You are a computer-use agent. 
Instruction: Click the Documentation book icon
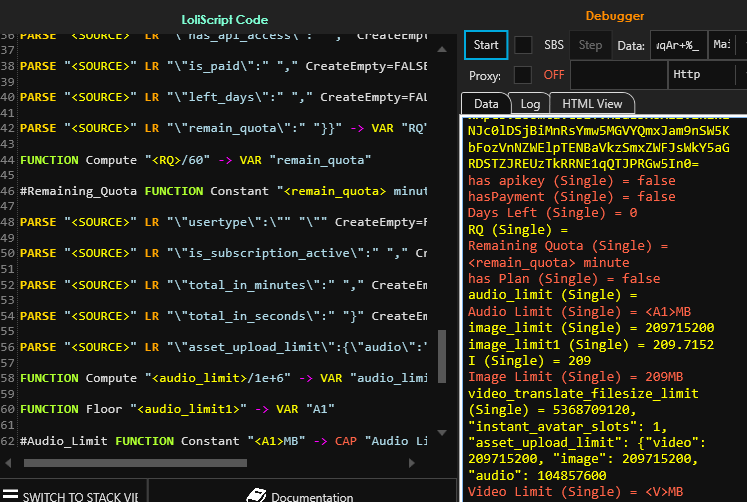256,495
